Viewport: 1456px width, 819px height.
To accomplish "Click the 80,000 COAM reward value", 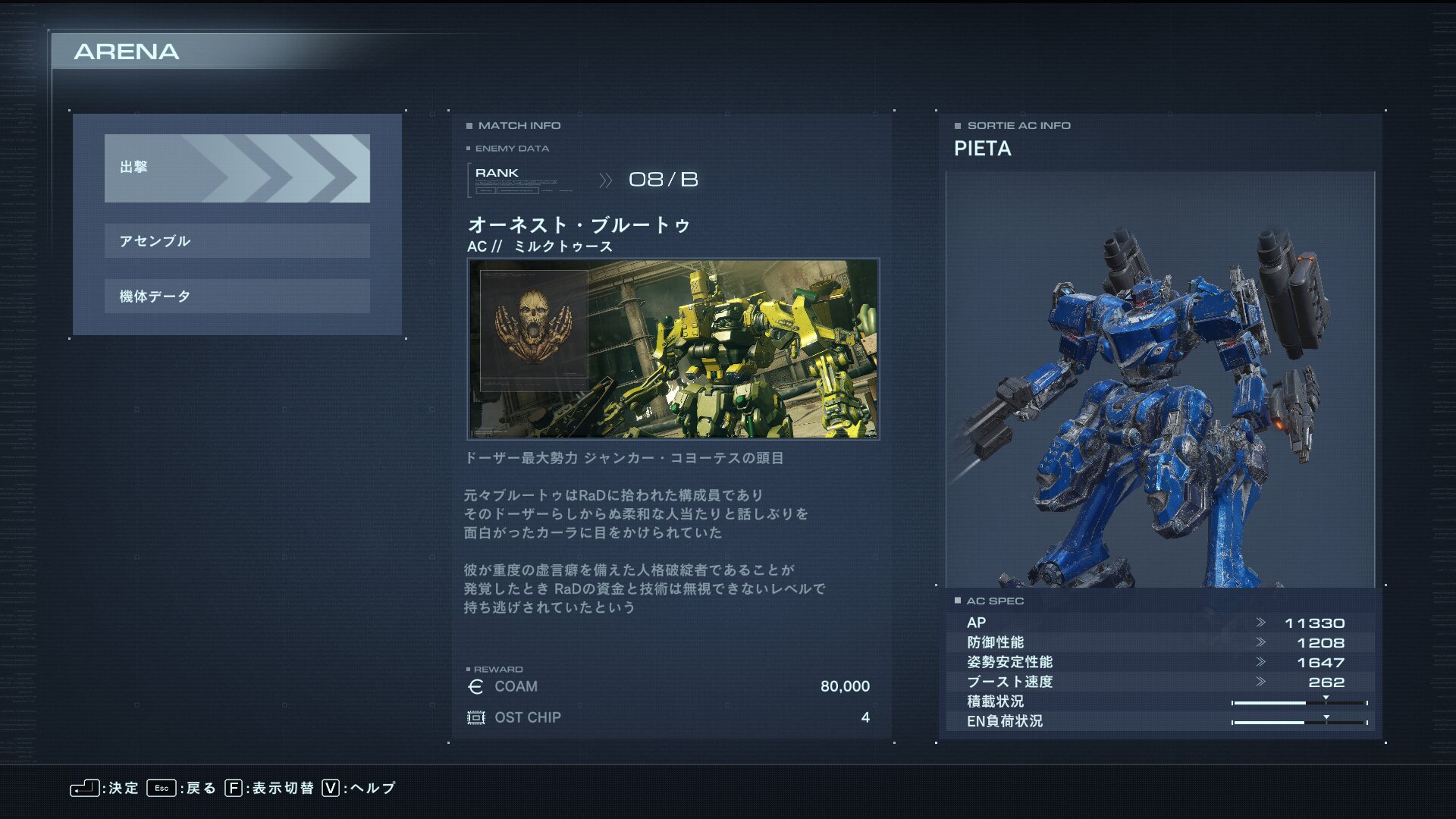I will pyautogui.click(x=845, y=686).
